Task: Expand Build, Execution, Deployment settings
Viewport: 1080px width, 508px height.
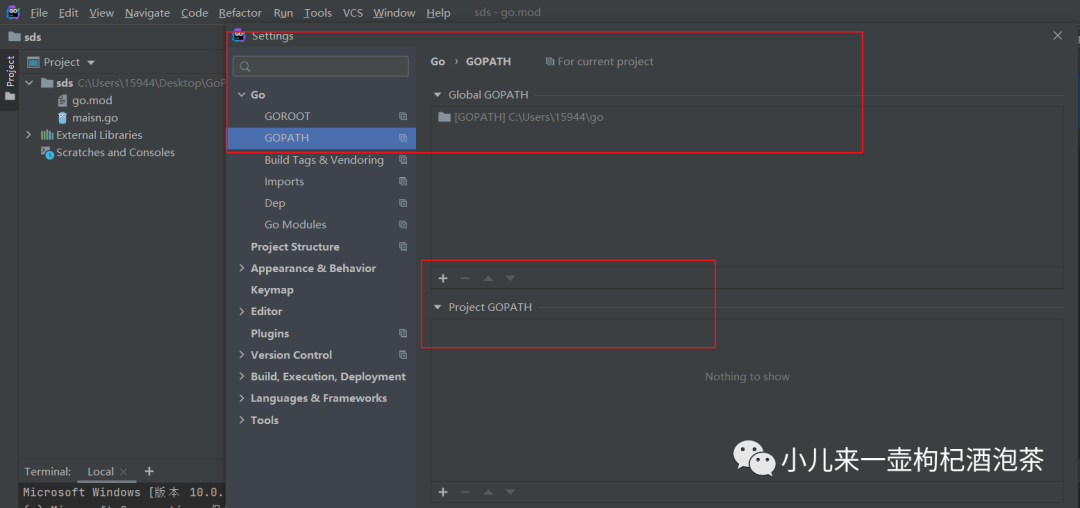Action: [242, 377]
